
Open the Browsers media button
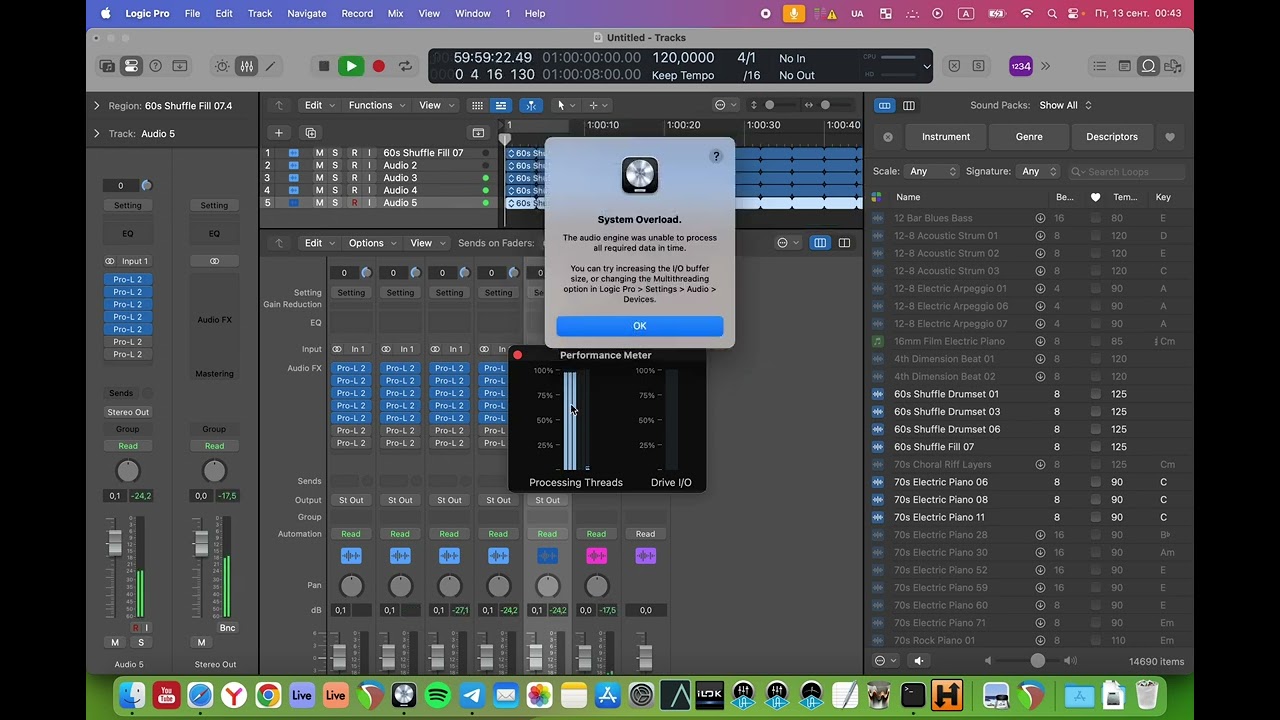click(x=1172, y=66)
